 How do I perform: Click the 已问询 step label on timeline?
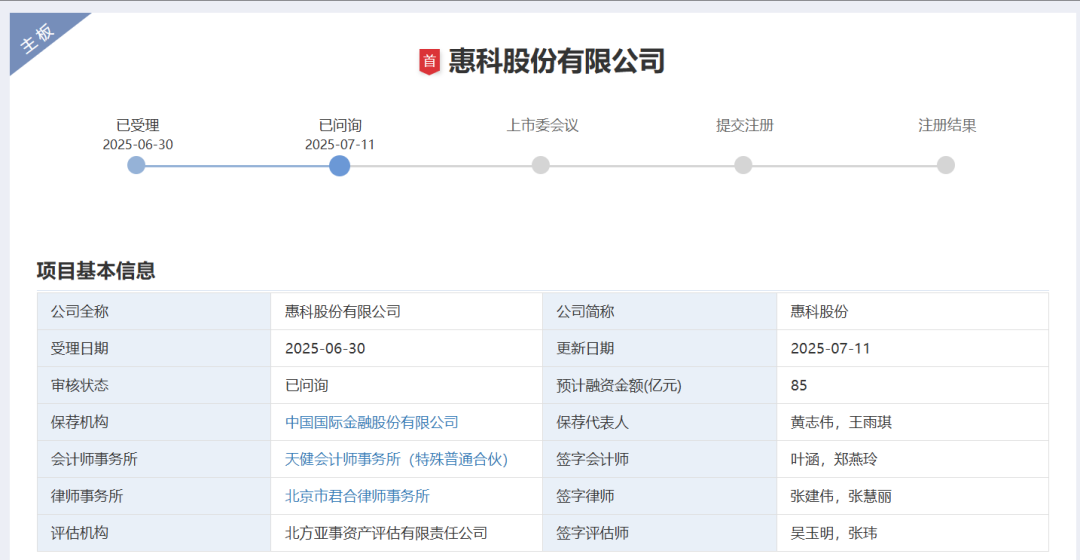(x=340, y=125)
